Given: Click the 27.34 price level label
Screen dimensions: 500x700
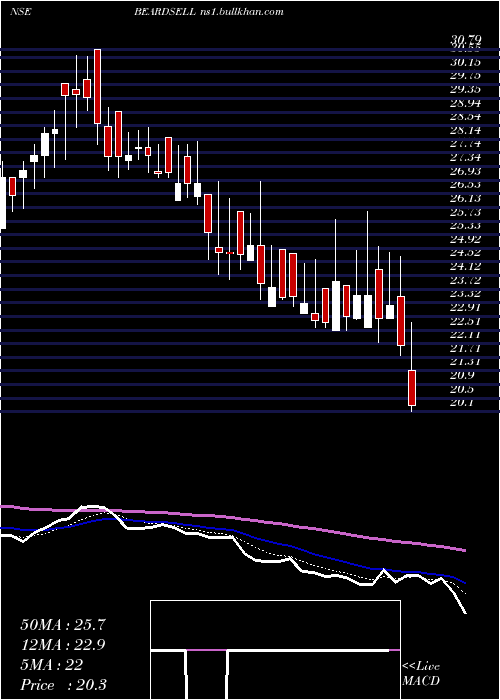Looking at the screenshot, I should 466,158.
